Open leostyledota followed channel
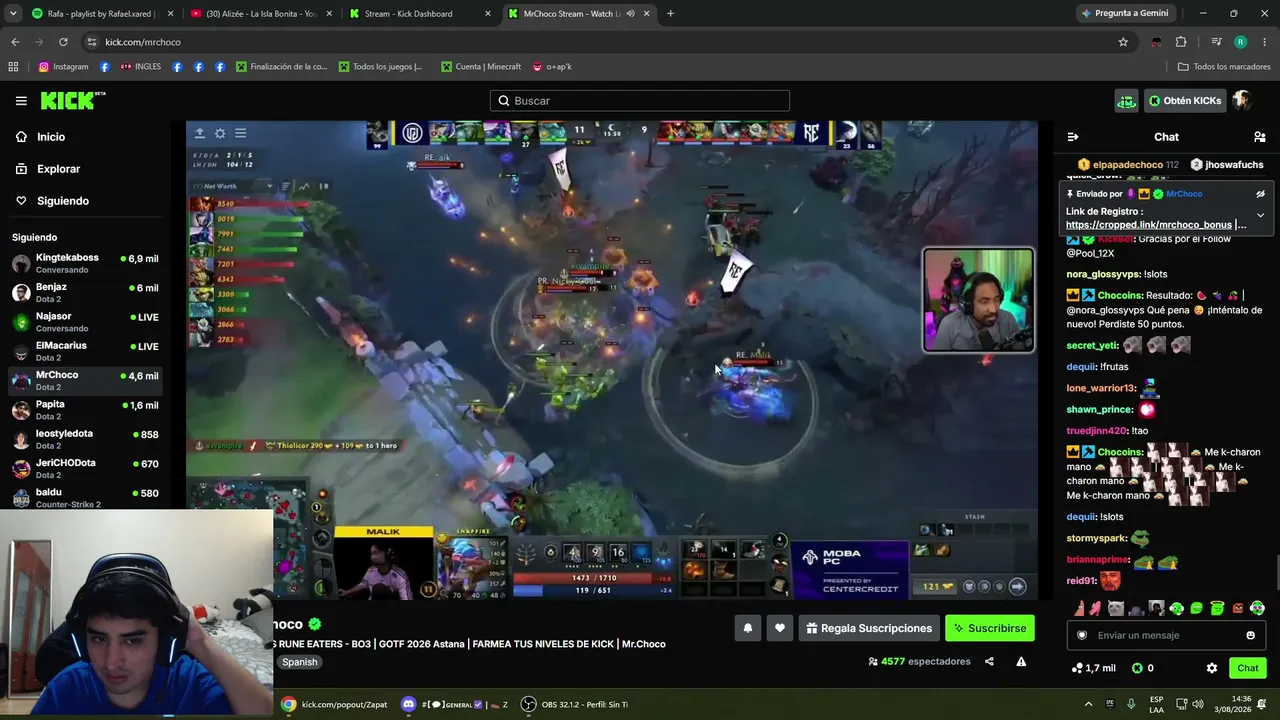The image size is (1280, 720). tap(85, 439)
